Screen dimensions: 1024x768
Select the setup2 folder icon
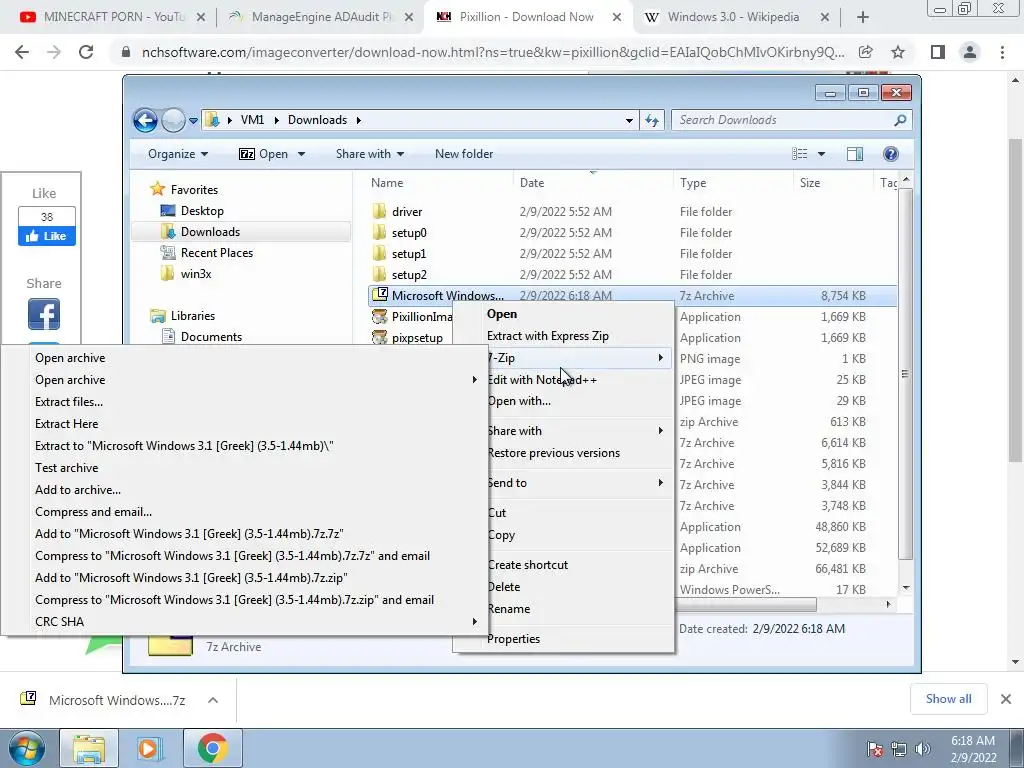coord(379,274)
